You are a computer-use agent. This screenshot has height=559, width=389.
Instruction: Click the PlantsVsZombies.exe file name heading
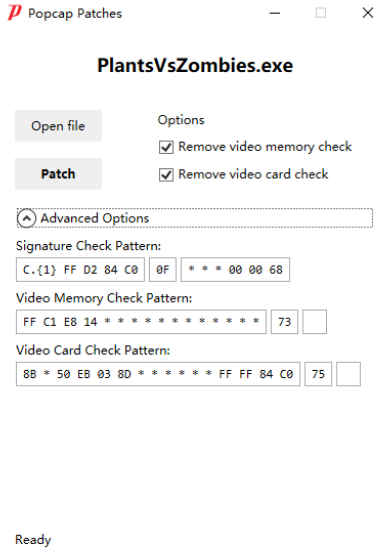[x=195, y=66]
